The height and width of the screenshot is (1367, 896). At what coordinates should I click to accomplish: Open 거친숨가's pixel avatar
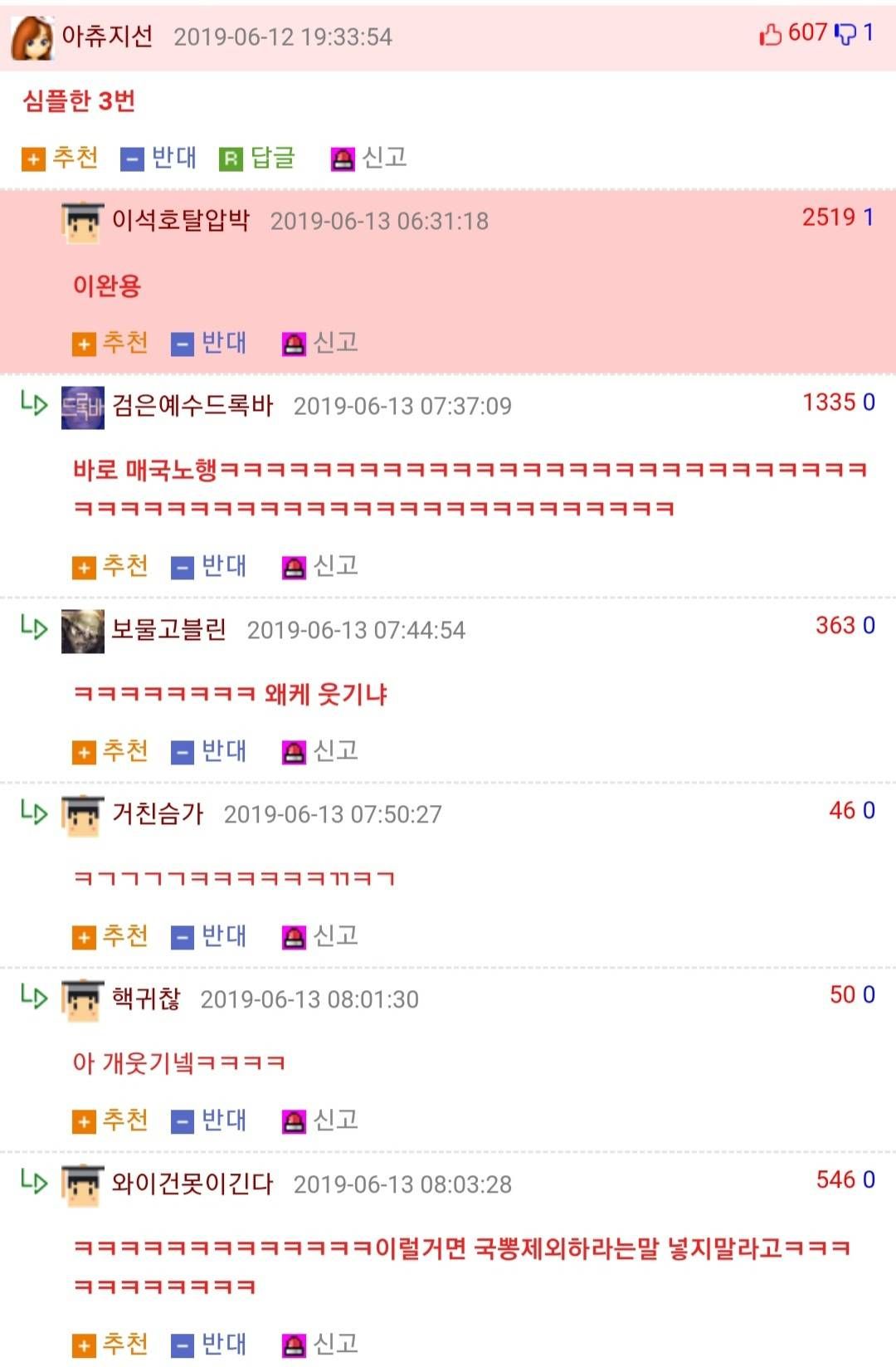(x=83, y=816)
